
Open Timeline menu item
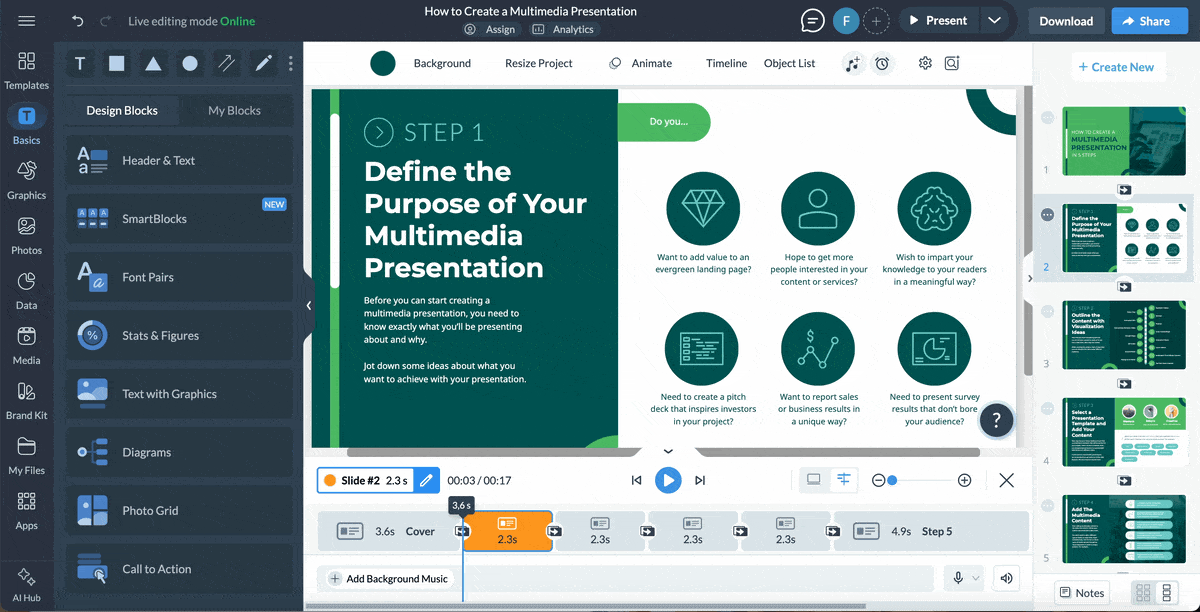click(x=726, y=63)
